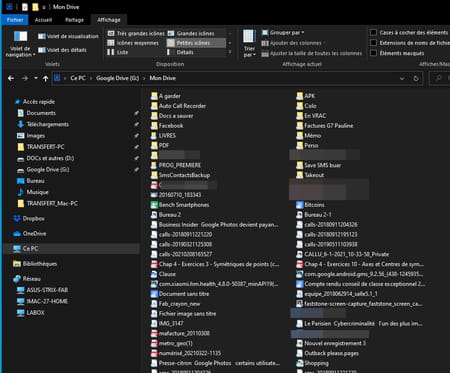Open the Volet de navigation menu

coord(20,44)
